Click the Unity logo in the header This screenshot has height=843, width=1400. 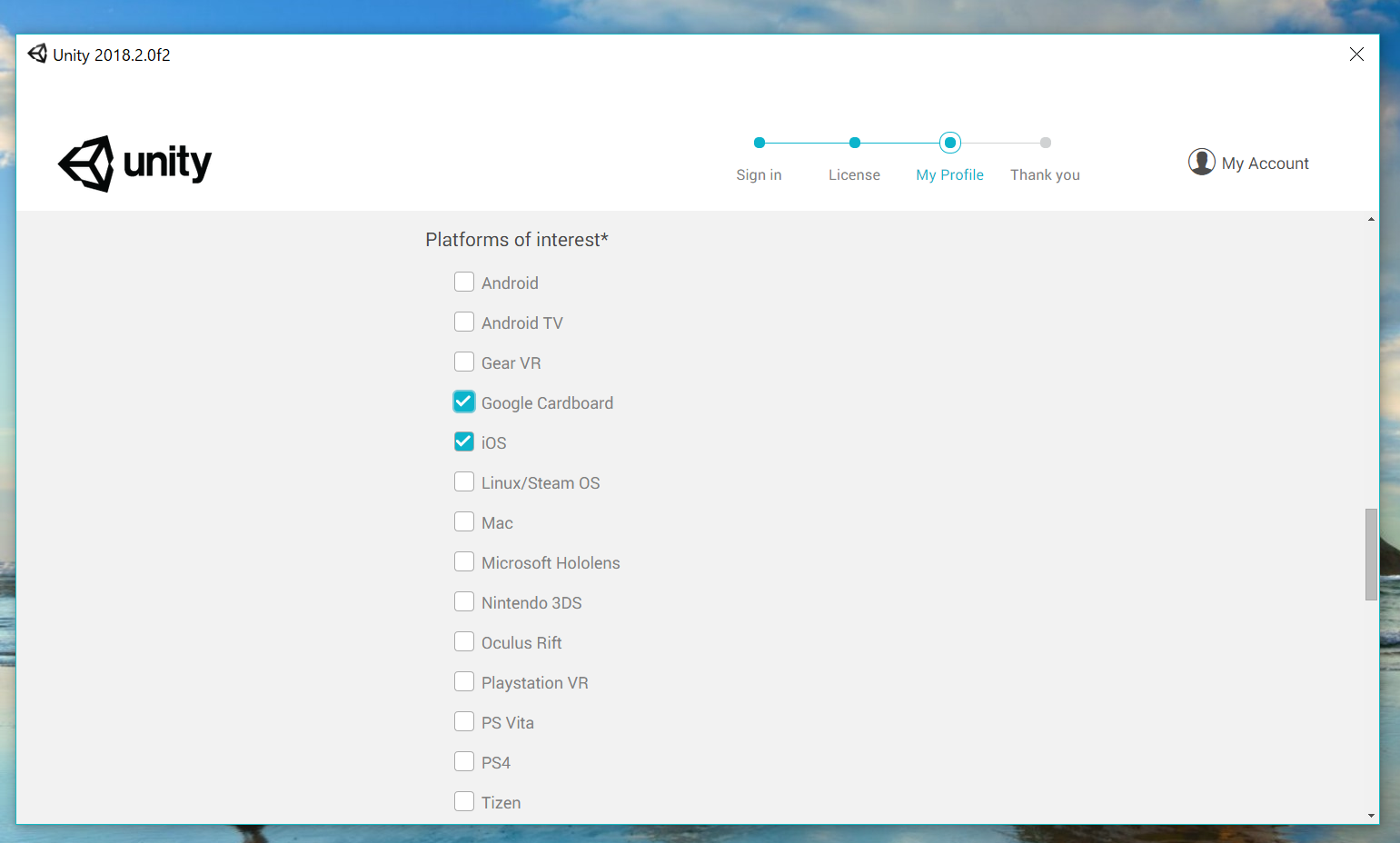[134, 164]
